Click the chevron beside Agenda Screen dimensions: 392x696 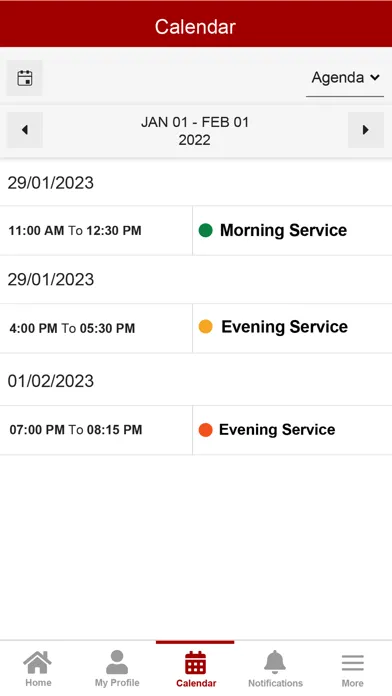[x=375, y=78]
